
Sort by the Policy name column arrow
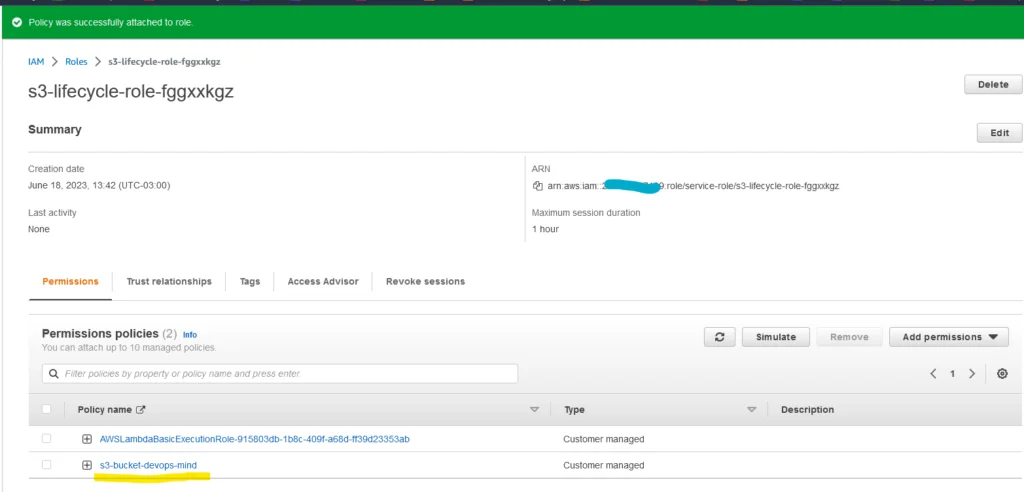tap(535, 410)
